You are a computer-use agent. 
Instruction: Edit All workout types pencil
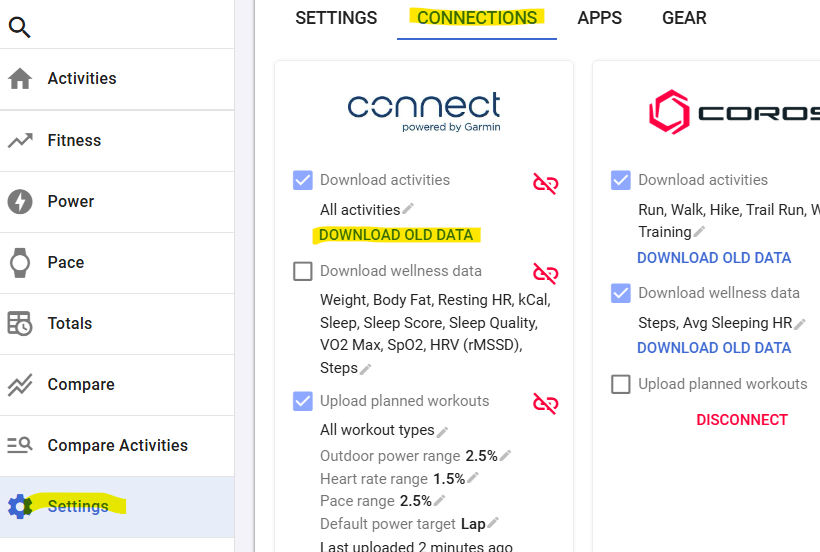click(x=442, y=431)
